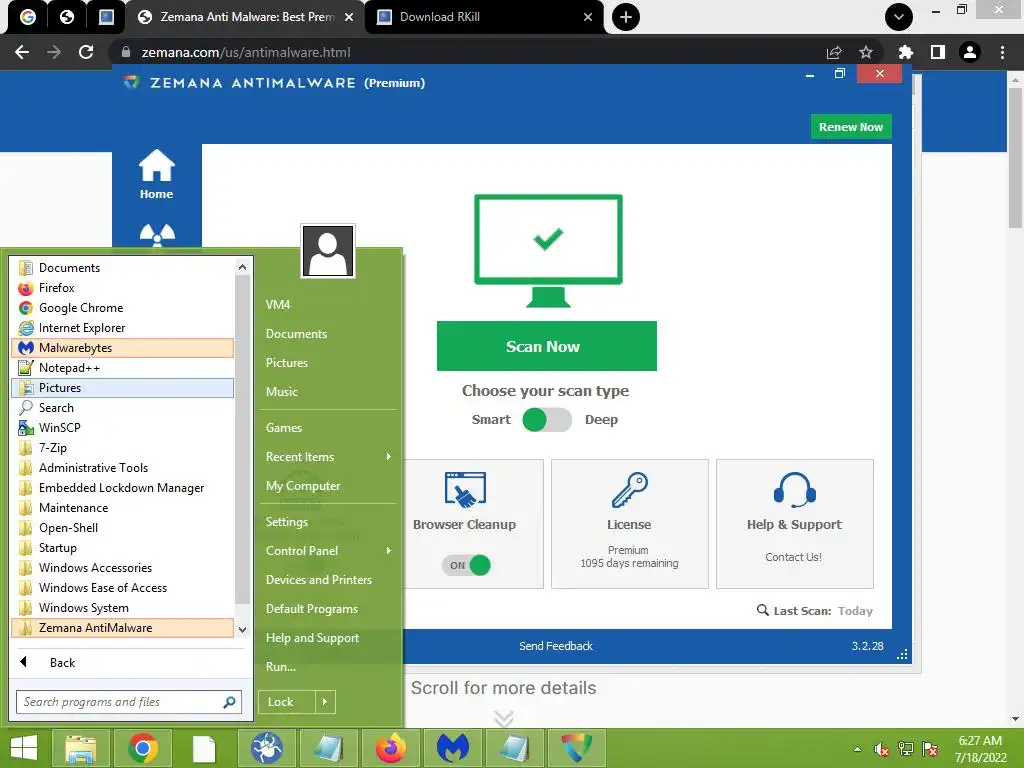Viewport: 1024px width, 768px height.
Task: Click the Windows Start button
Action: point(24,748)
